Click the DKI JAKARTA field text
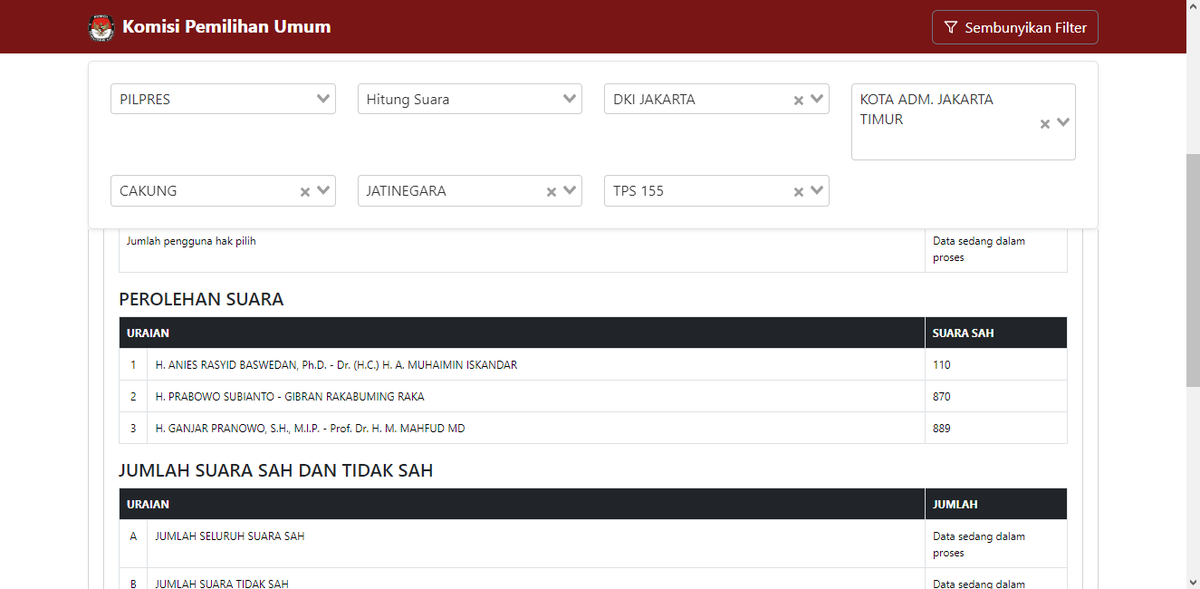This screenshot has width=1200, height=589. pos(654,99)
